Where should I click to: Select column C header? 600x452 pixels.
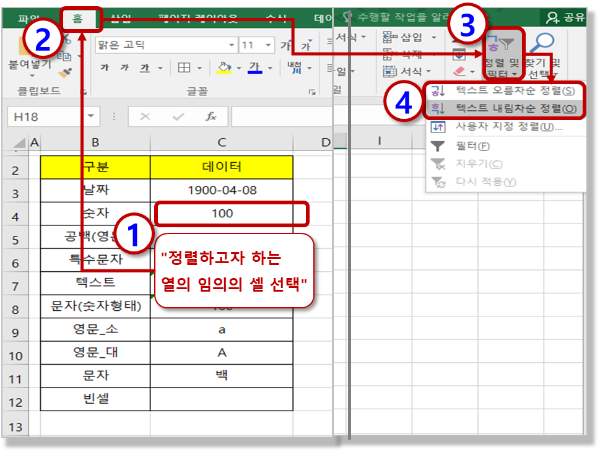(x=222, y=142)
